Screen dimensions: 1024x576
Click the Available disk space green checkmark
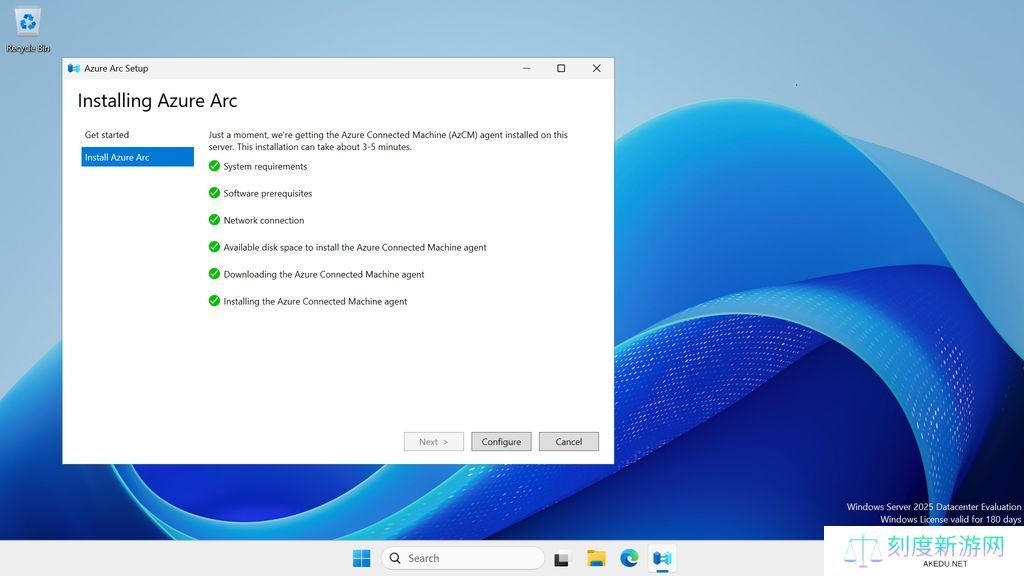point(214,247)
